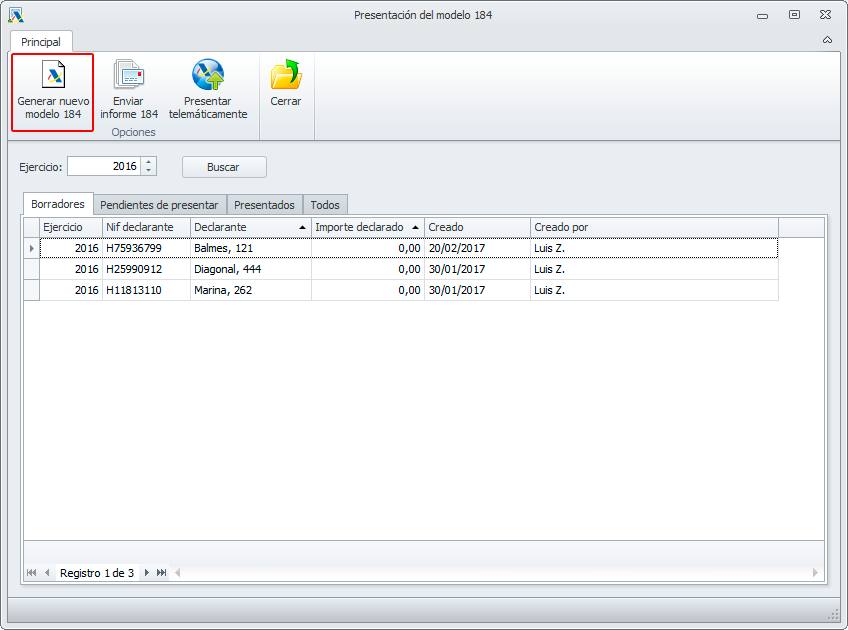
Task: Show the Todos tab
Action: pyautogui.click(x=325, y=204)
